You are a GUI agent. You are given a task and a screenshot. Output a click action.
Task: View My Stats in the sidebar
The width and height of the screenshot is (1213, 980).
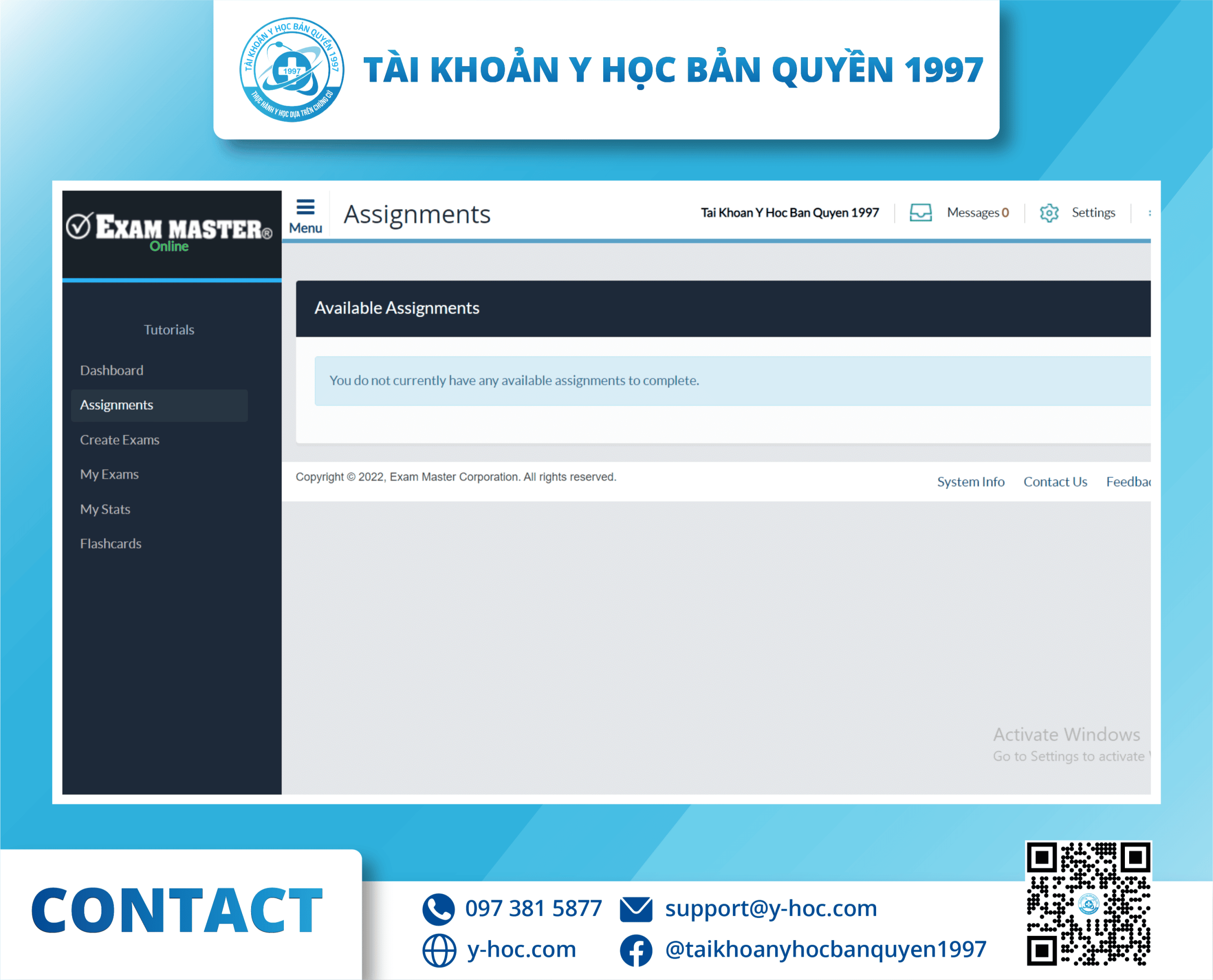[106, 509]
